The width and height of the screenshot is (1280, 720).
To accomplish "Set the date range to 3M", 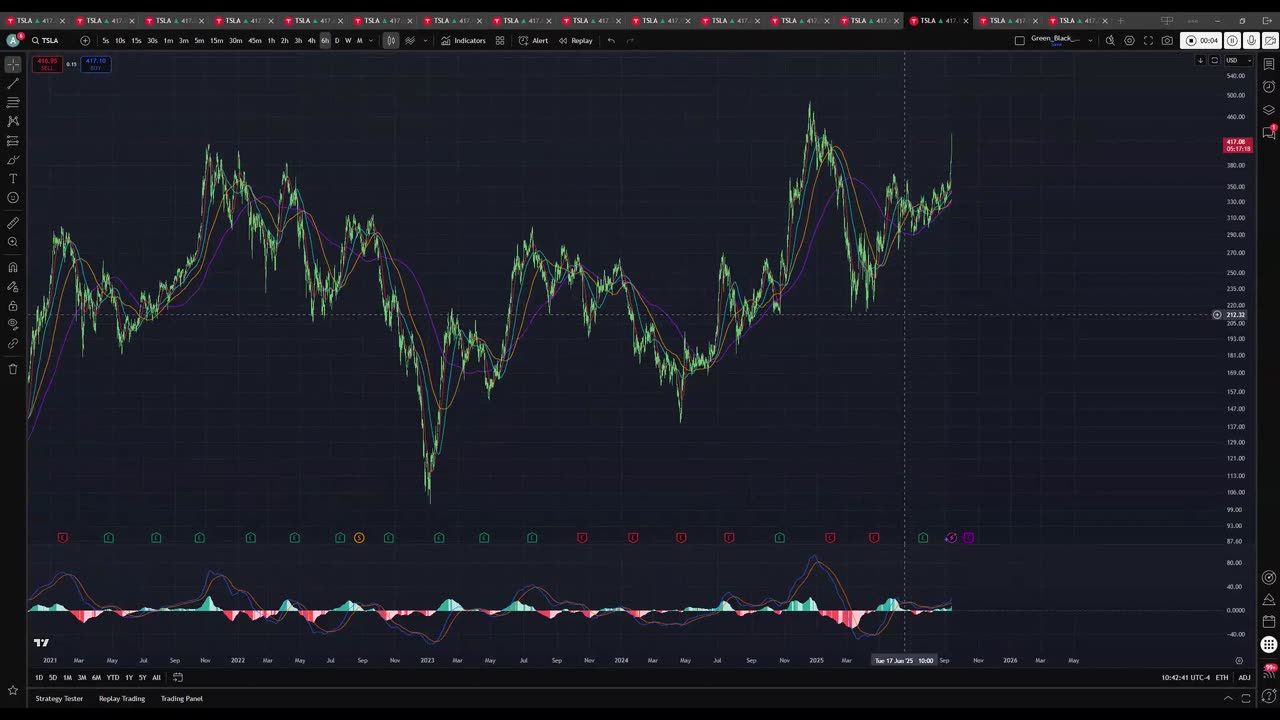I will pos(82,677).
